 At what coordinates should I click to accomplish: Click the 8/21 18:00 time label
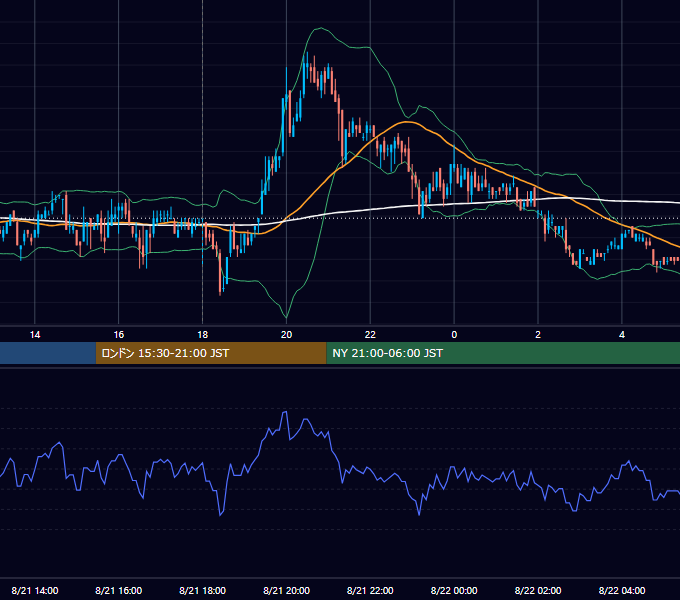(x=203, y=590)
